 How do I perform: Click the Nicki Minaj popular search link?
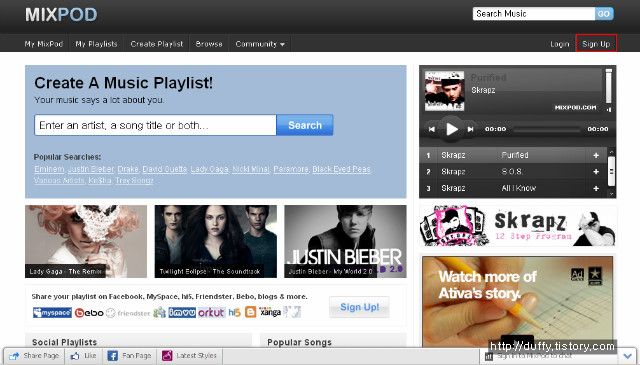(x=251, y=169)
